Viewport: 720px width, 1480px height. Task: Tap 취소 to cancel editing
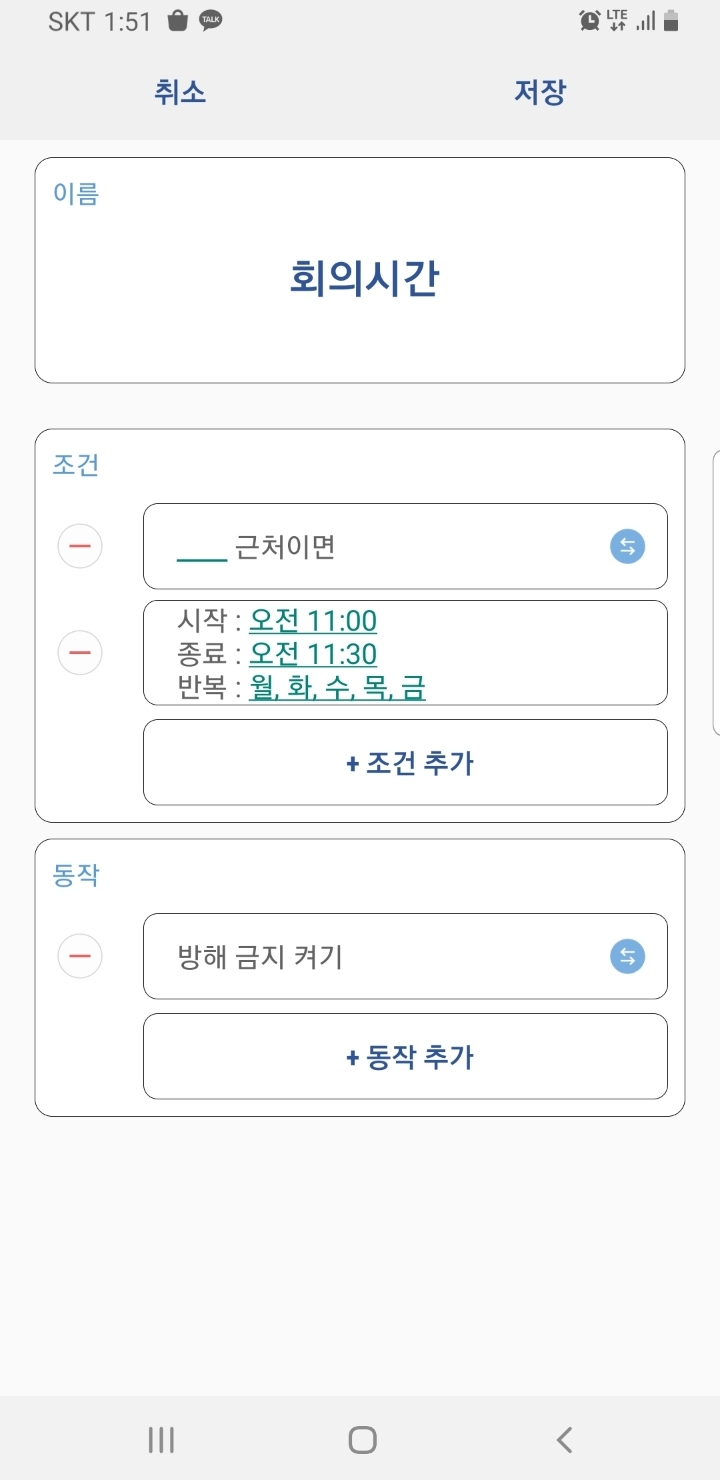click(180, 92)
